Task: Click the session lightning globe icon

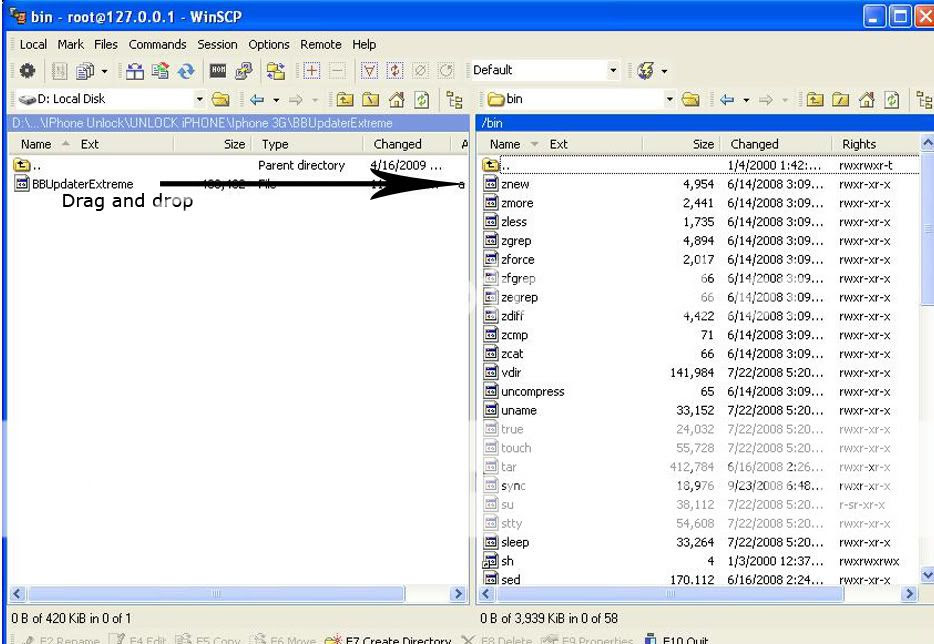Action: (645, 71)
